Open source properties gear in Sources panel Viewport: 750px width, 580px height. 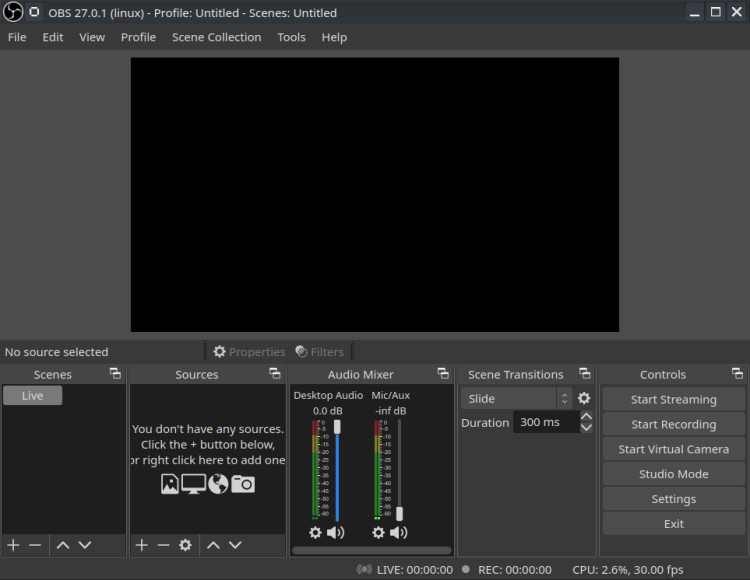pos(185,545)
